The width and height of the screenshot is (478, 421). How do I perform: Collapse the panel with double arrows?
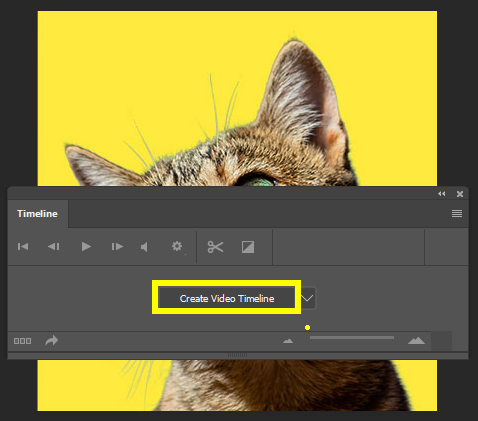(x=442, y=194)
